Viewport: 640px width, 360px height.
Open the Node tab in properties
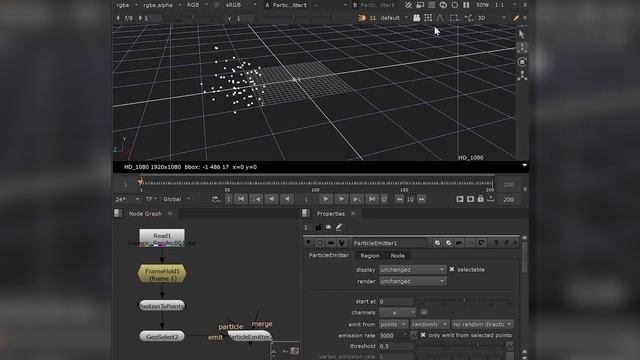[x=398, y=256]
